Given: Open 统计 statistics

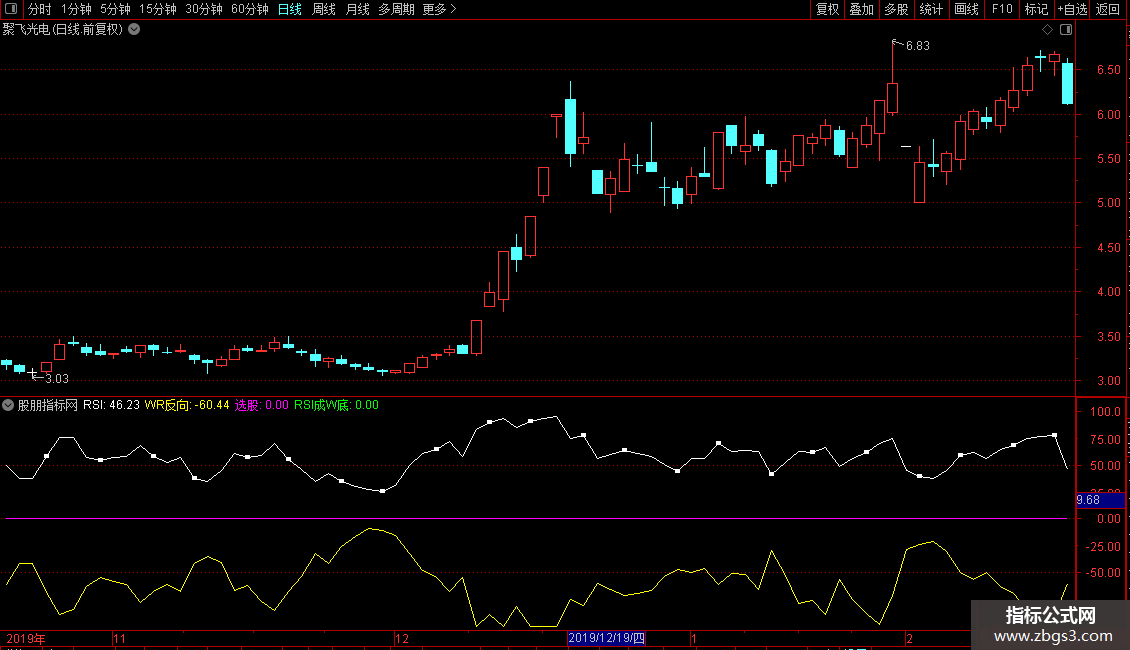Looking at the screenshot, I should pyautogui.click(x=931, y=9).
